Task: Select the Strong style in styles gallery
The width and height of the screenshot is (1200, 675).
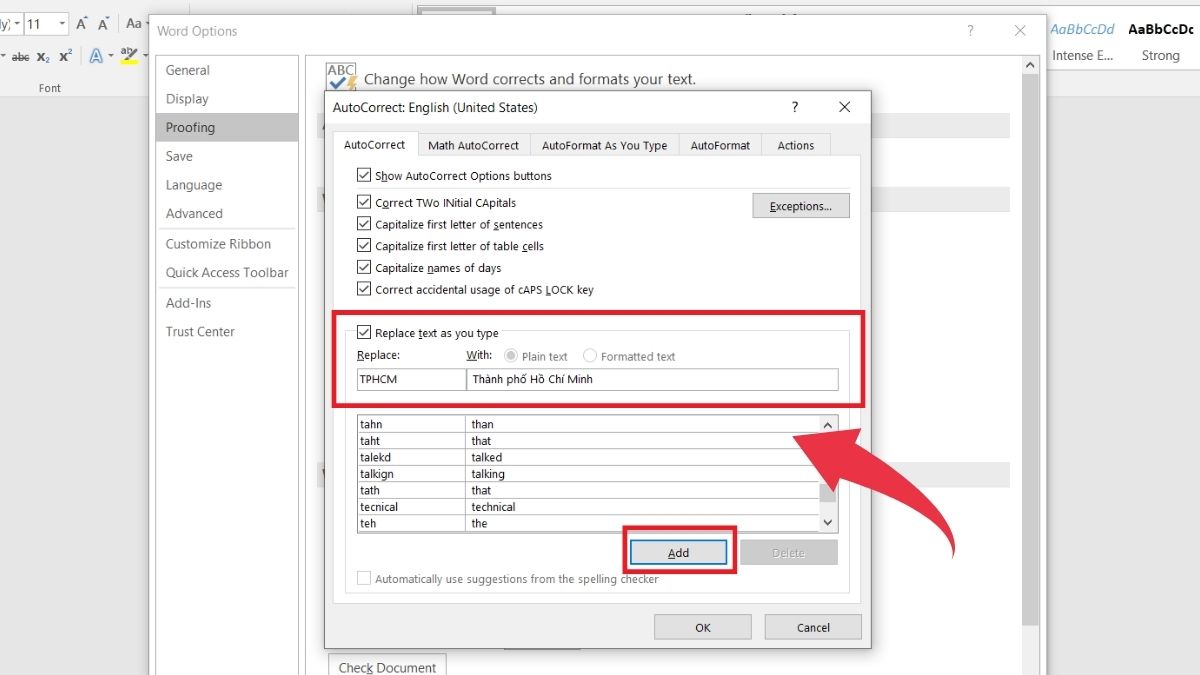Action: click(1161, 42)
